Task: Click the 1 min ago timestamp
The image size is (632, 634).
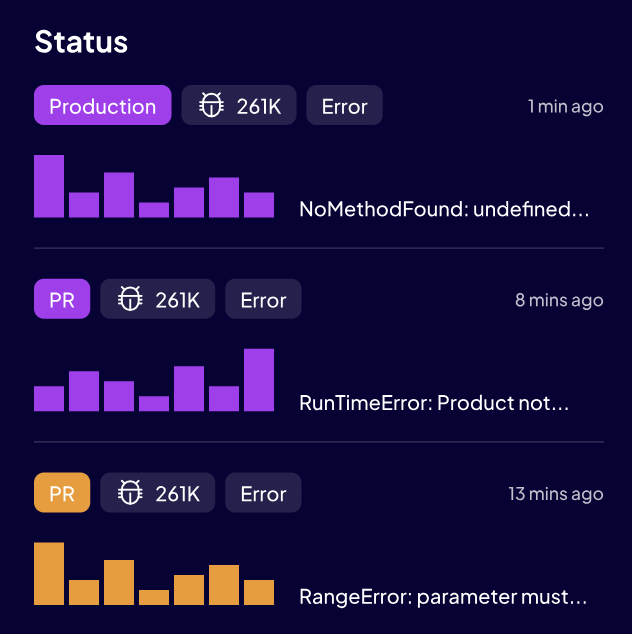Action: coord(566,107)
